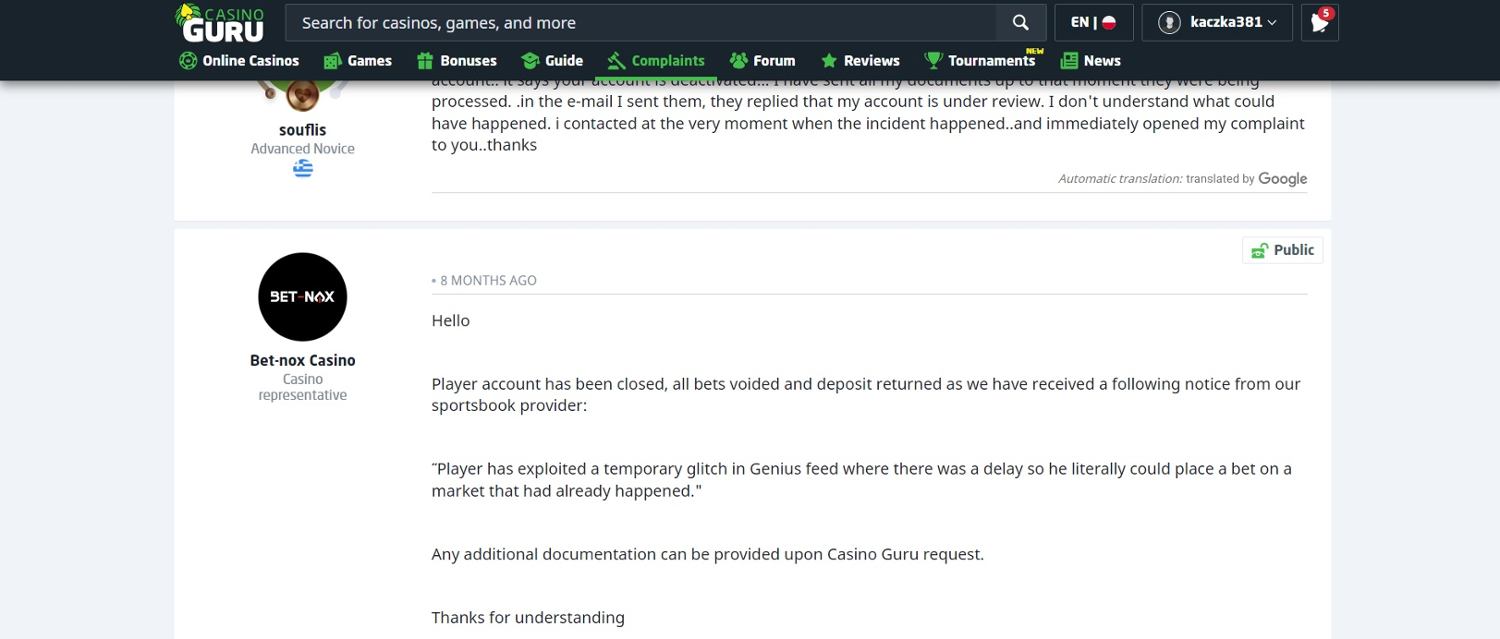The image size is (1500, 639).
Task: Click the Bet-nox Casino avatar
Action: (302, 297)
